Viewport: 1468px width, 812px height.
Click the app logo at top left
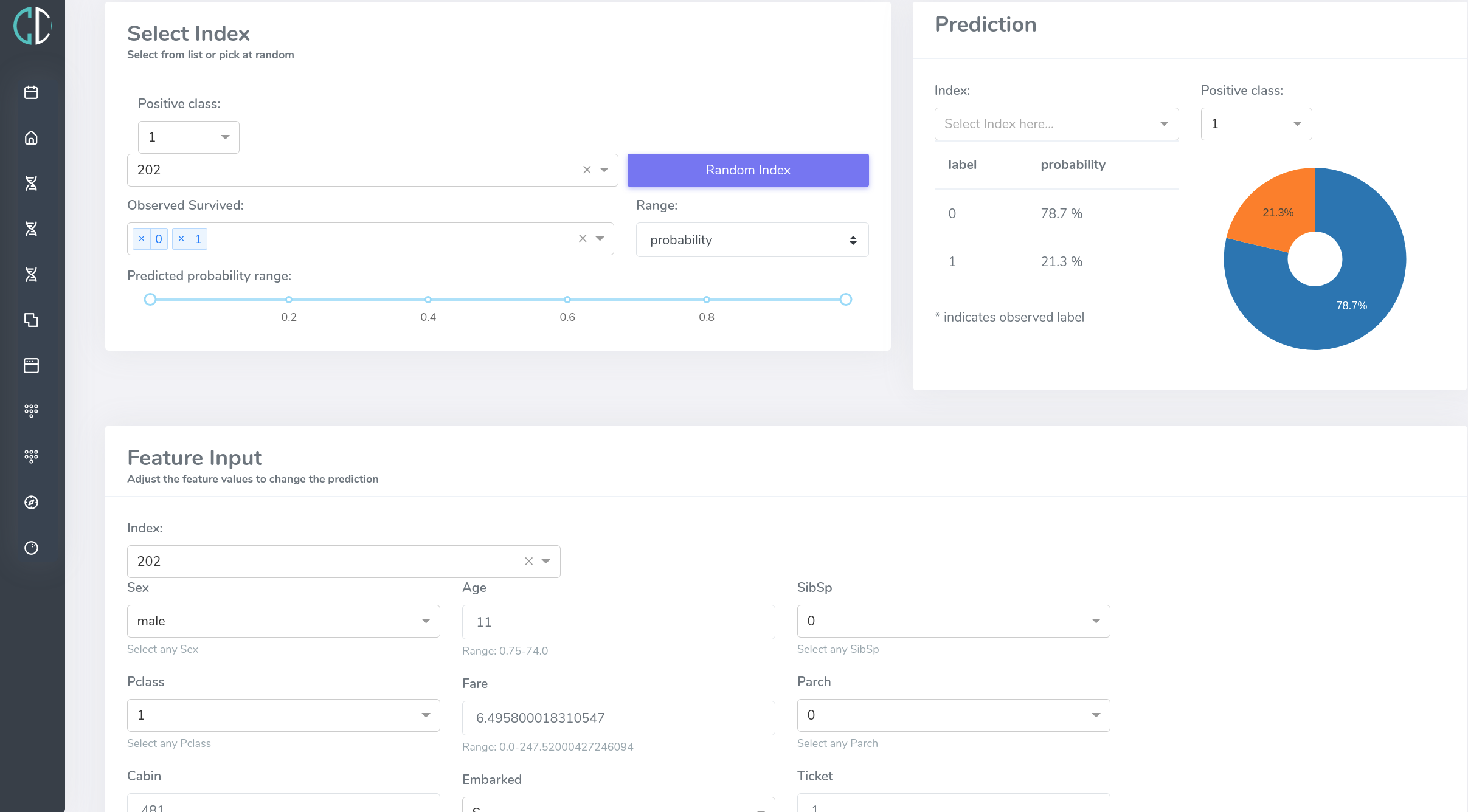[32, 26]
